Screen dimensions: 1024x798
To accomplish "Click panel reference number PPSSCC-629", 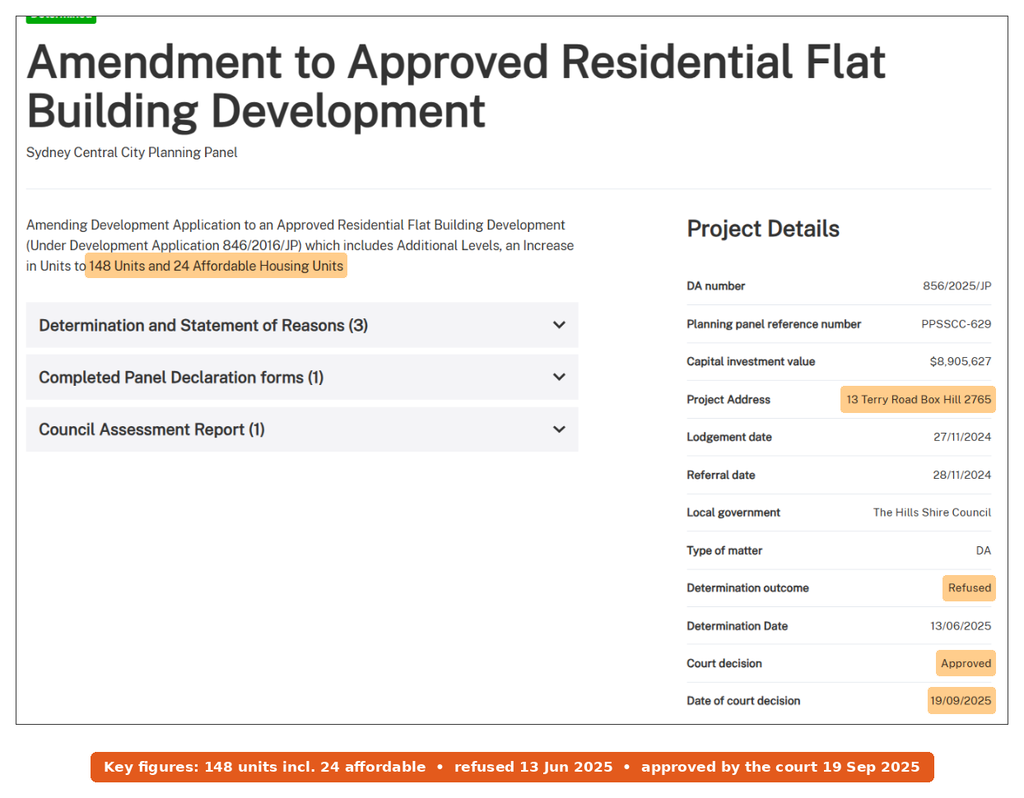I will 956,324.
